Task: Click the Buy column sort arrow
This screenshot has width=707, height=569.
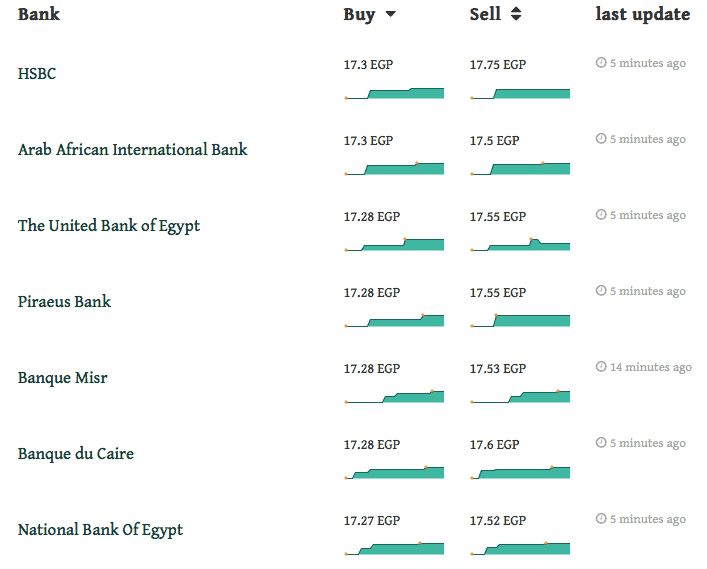Action: tap(390, 14)
